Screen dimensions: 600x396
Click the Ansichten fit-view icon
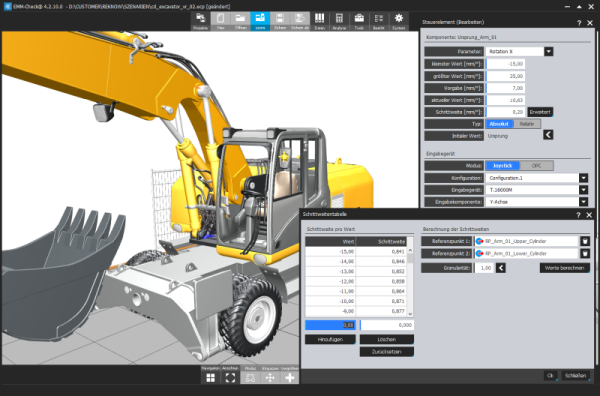[230, 378]
